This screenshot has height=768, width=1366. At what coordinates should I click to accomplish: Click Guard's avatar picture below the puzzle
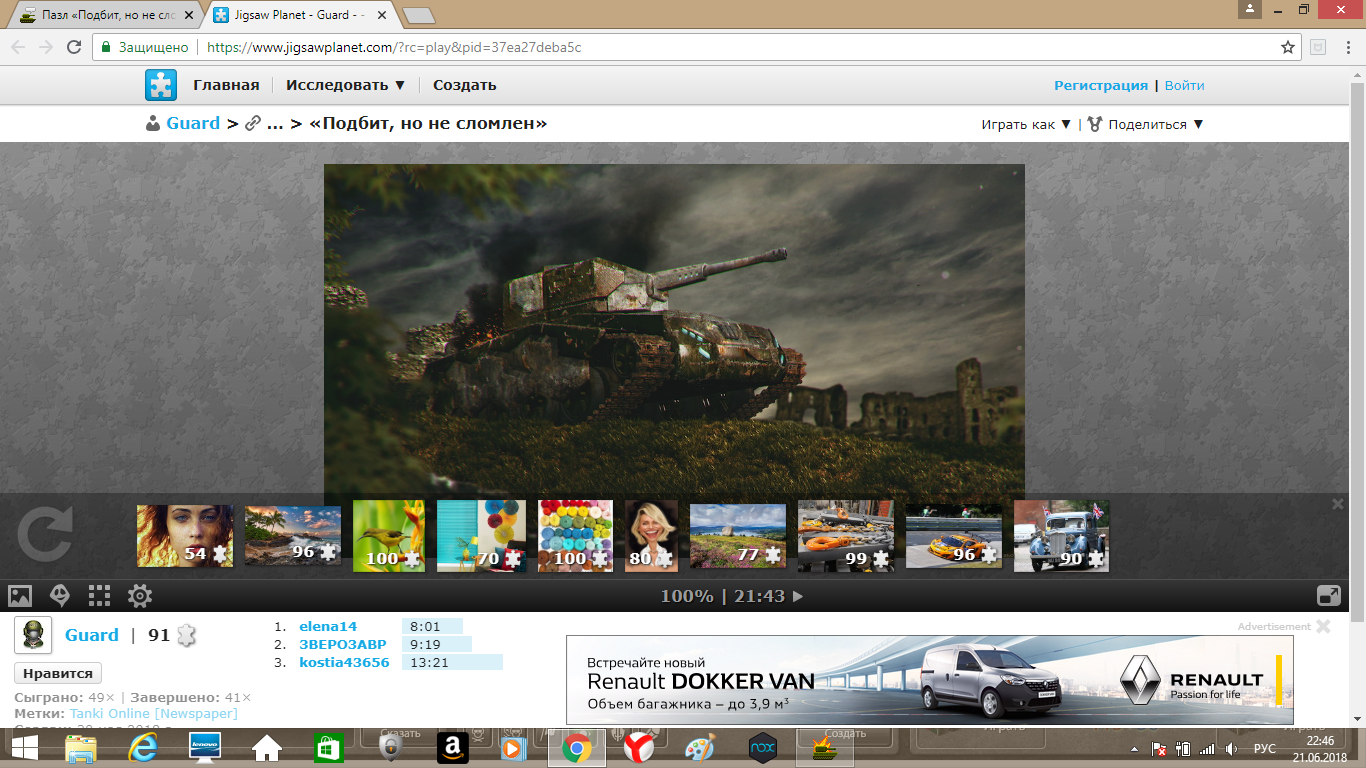click(x=33, y=635)
